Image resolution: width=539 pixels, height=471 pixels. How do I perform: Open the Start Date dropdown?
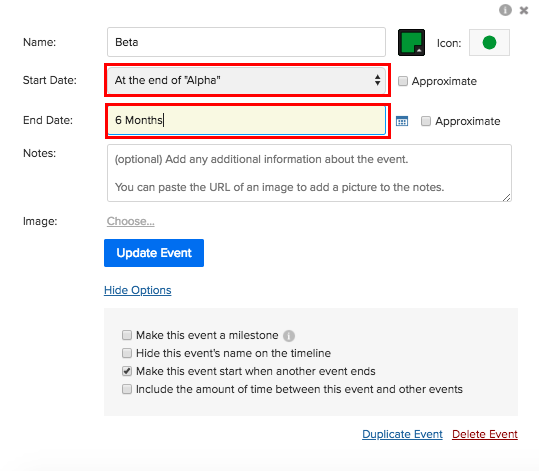tap(246, 80)
